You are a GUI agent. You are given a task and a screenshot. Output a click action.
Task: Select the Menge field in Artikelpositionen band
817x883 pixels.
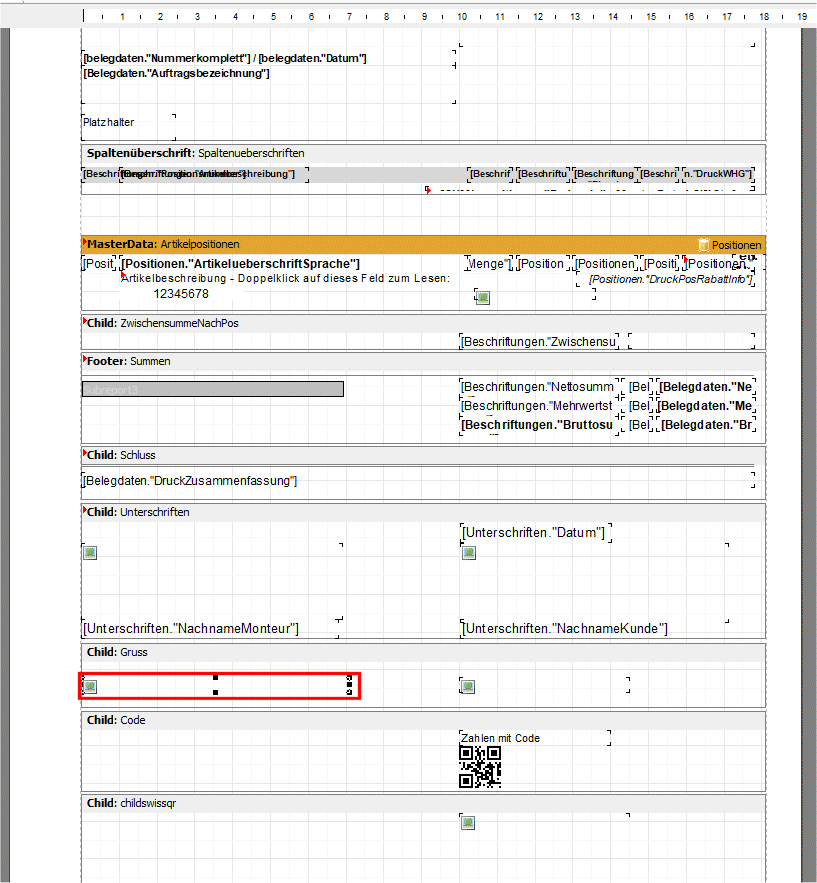point(489,264)
